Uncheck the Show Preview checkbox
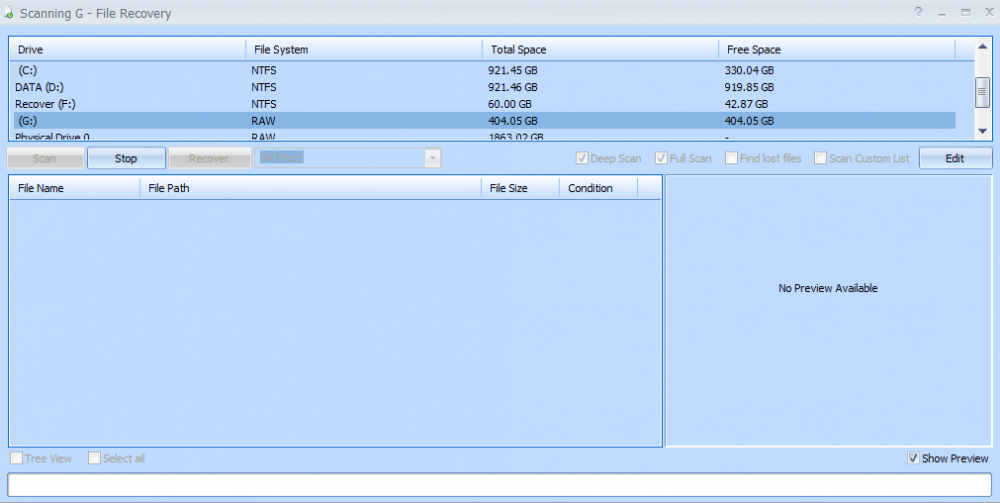1000x503 pixels. click(913, 458)
